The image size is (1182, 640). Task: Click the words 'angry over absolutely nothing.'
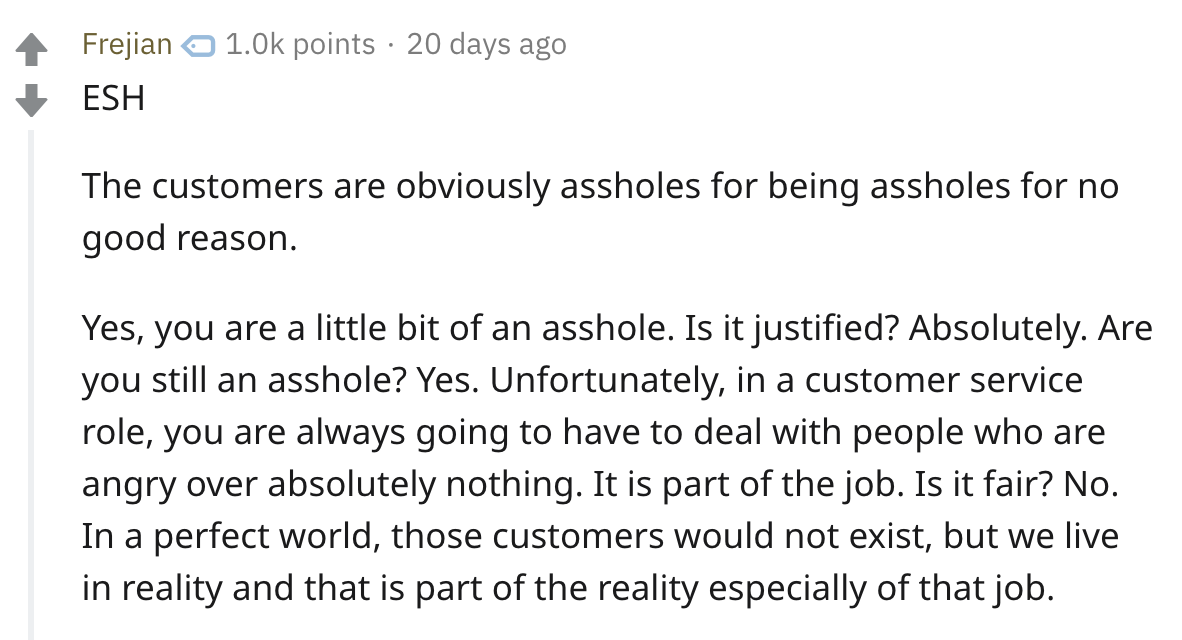[332, 485]
